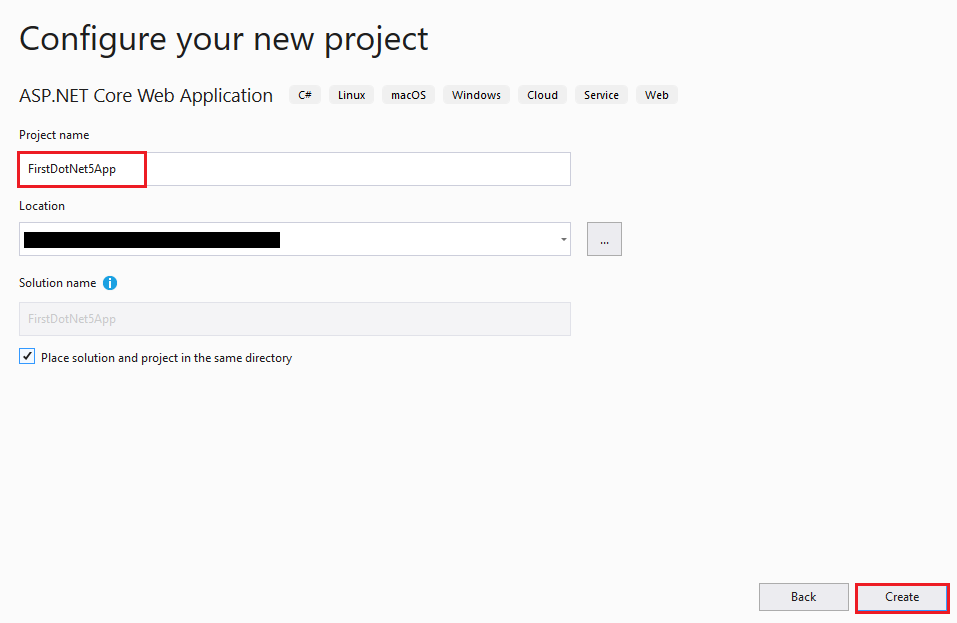
Task: Select the Web project type tag
Action: (656, 94)
